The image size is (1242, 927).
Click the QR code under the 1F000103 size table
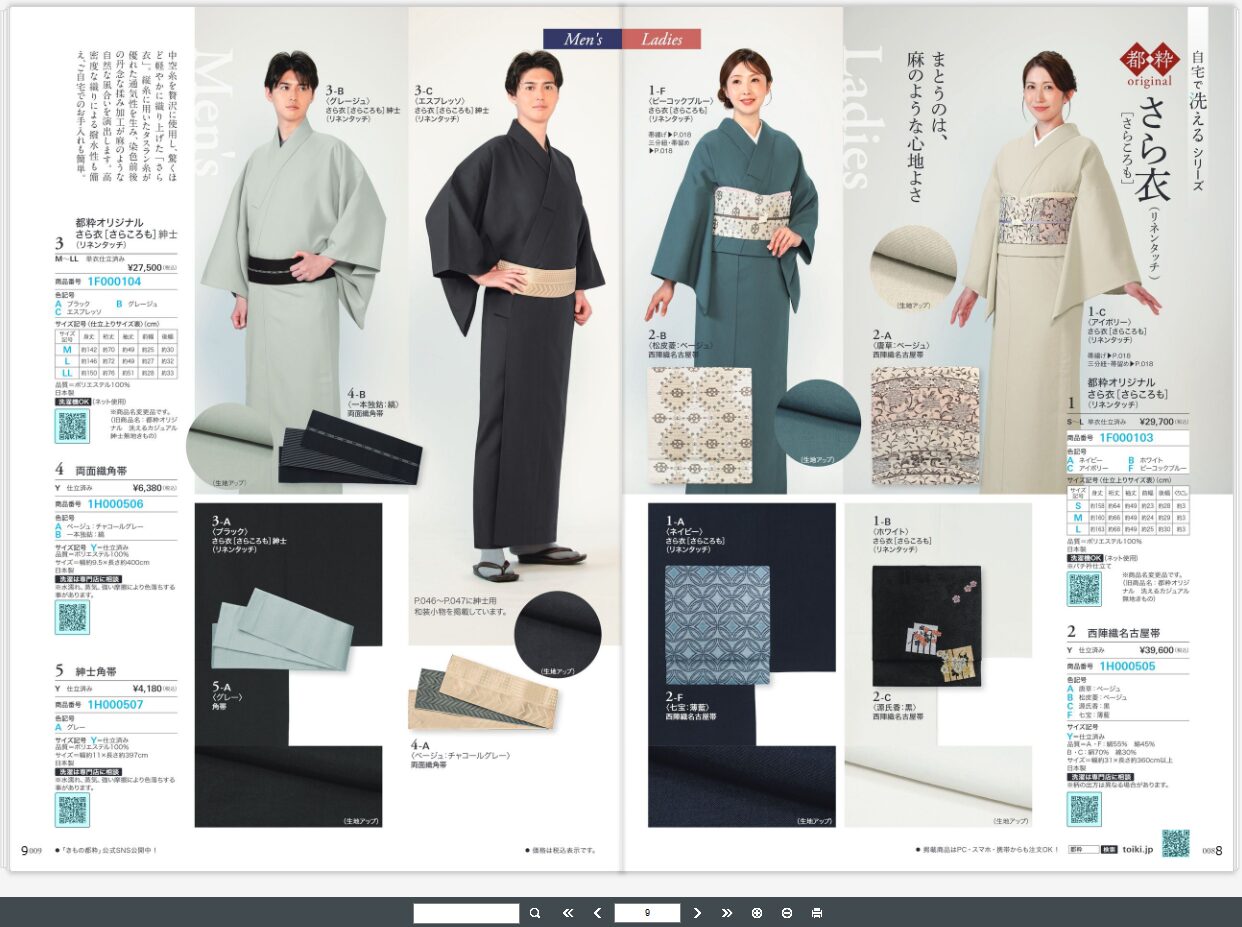click(x=1084, y=589)
